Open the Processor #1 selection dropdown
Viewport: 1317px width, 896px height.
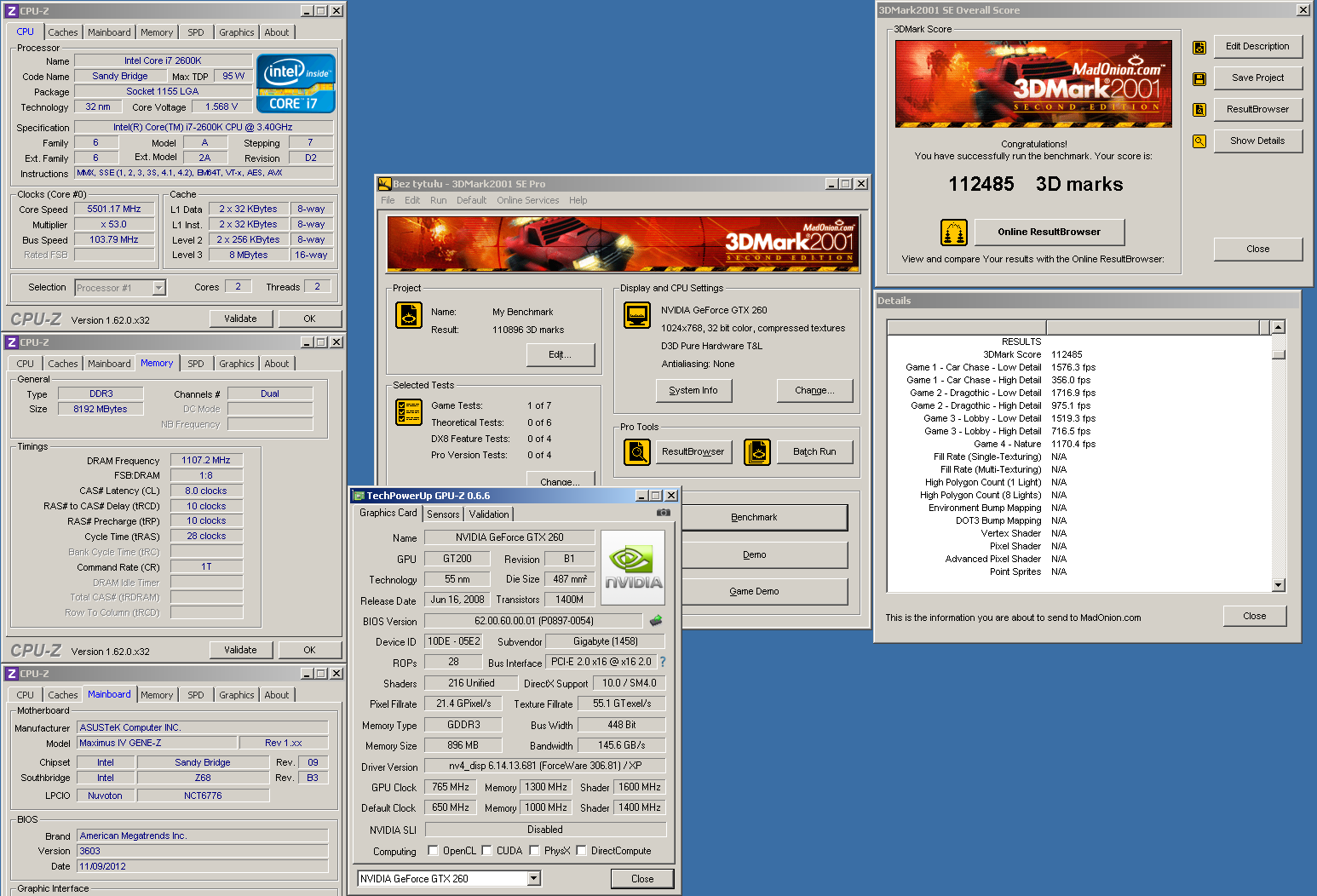[x=158, y=288]
